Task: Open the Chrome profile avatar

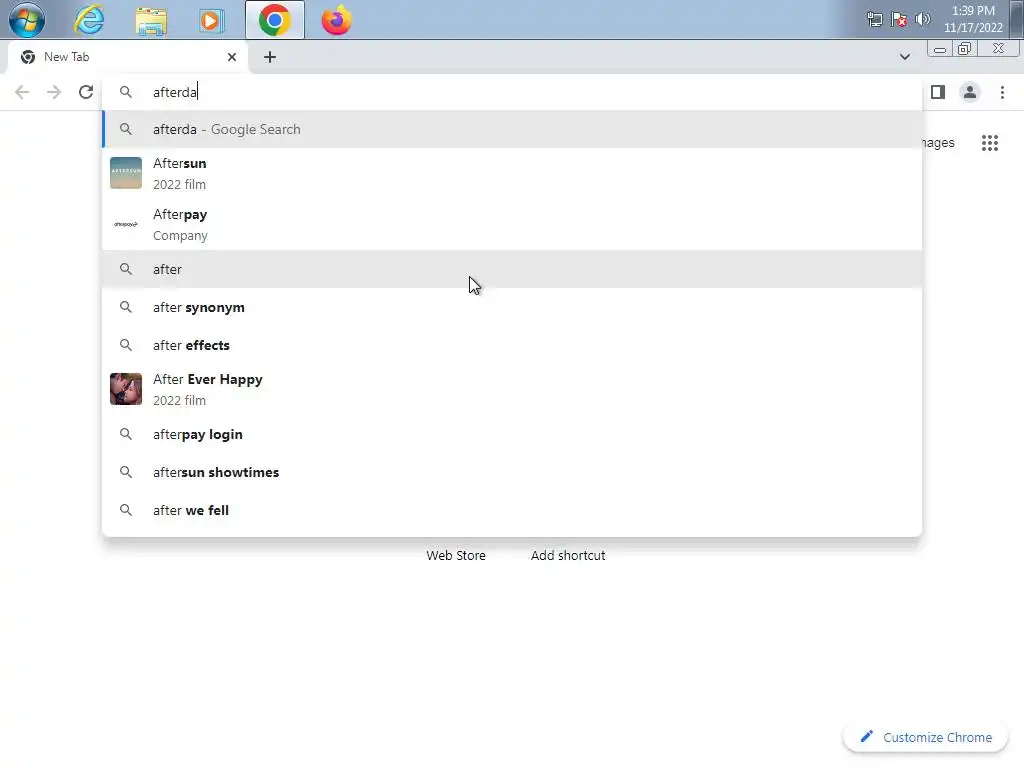Action: [x=970, y=92]
